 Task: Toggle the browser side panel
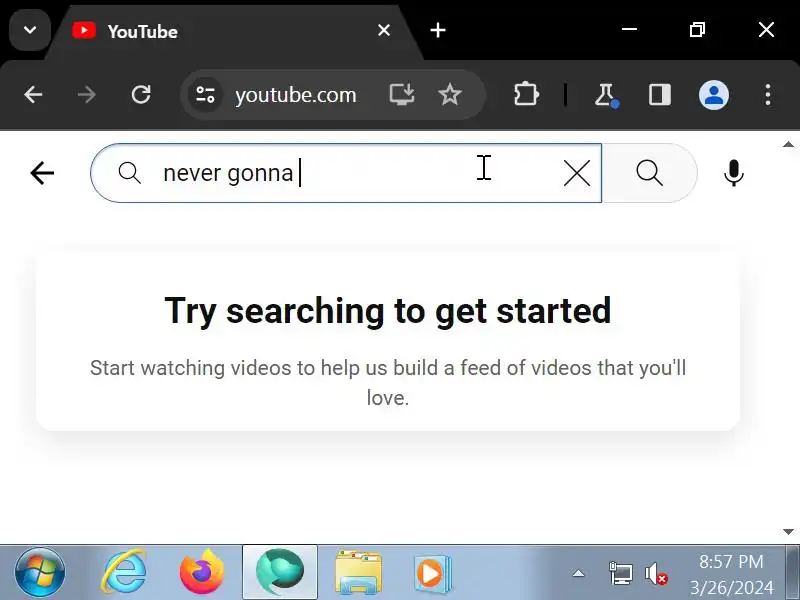660,95
